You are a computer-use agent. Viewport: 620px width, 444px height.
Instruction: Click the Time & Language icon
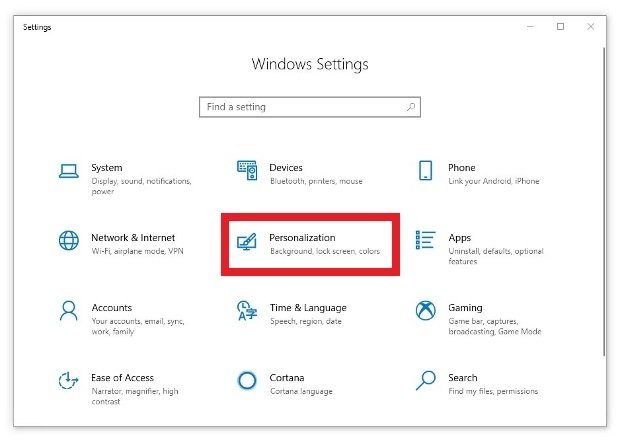pos(247,310)
